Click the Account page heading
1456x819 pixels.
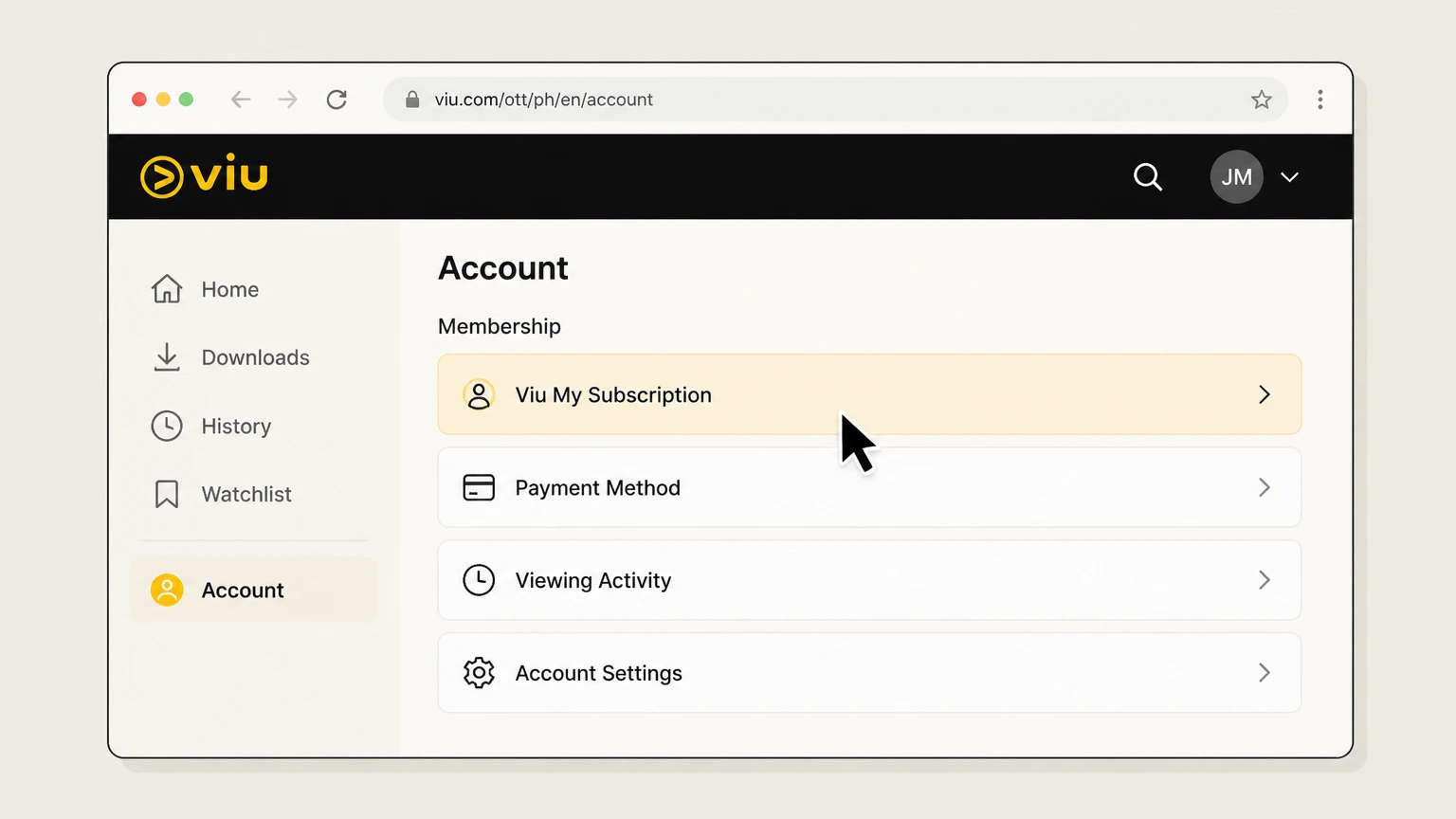point(502,268)
